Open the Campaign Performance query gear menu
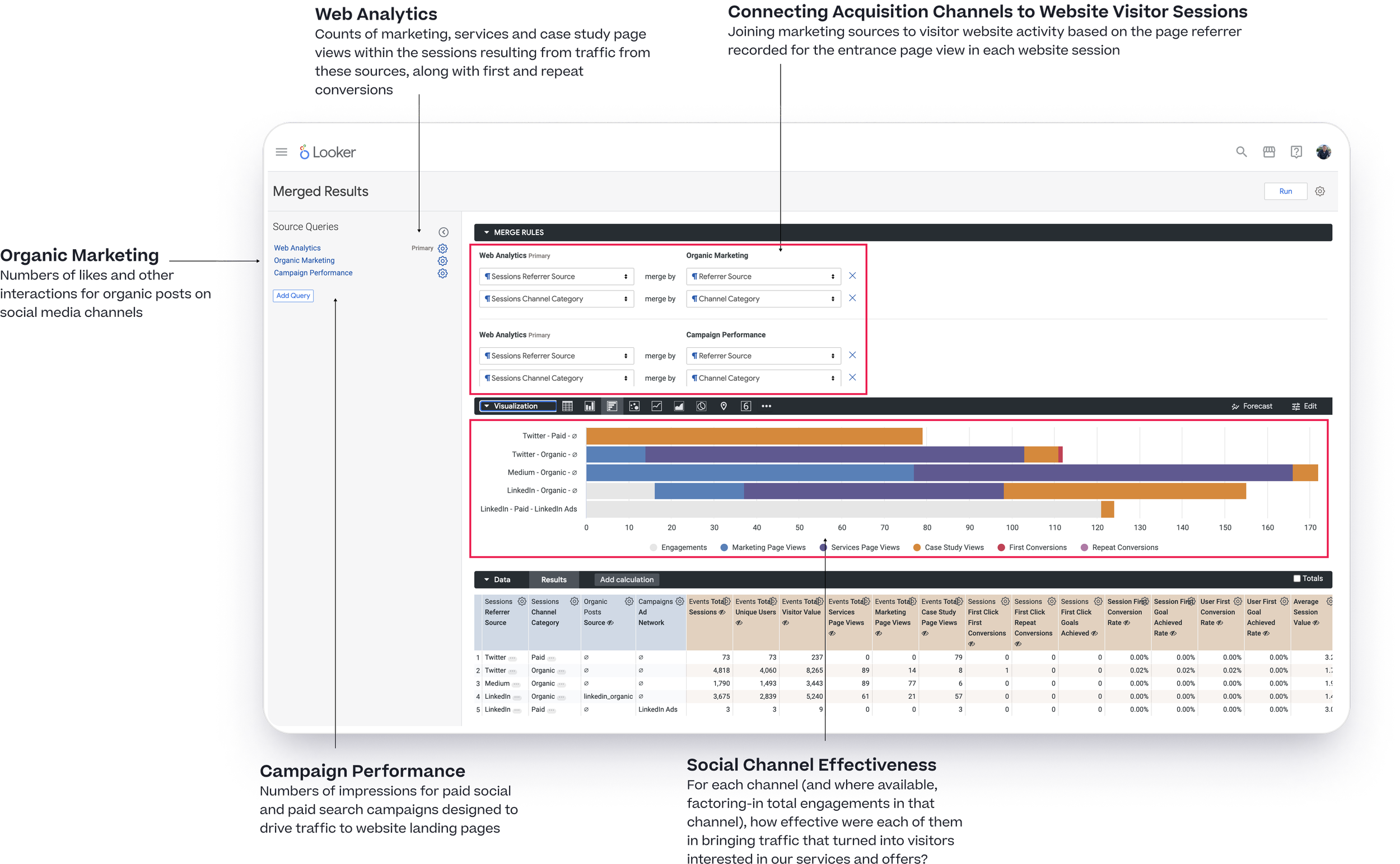This screenshot has height=864, width=1400. [x=442, y=273]
